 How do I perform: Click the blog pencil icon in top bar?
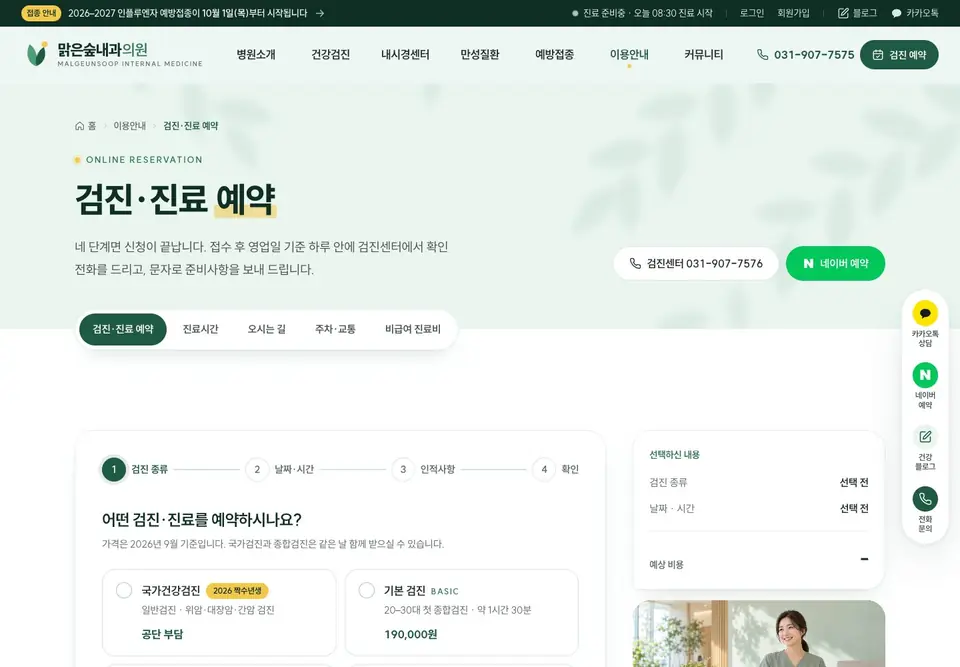[843, 13]
